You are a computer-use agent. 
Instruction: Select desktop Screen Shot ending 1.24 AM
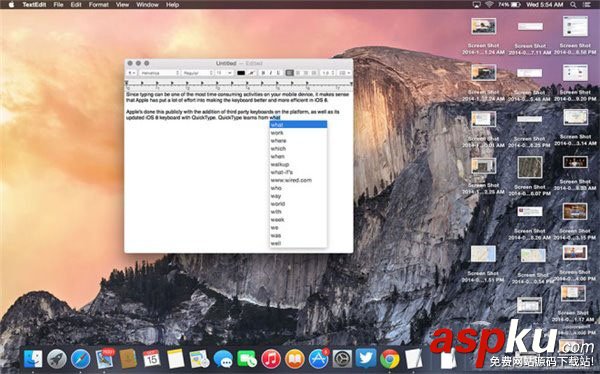(483, 37)
